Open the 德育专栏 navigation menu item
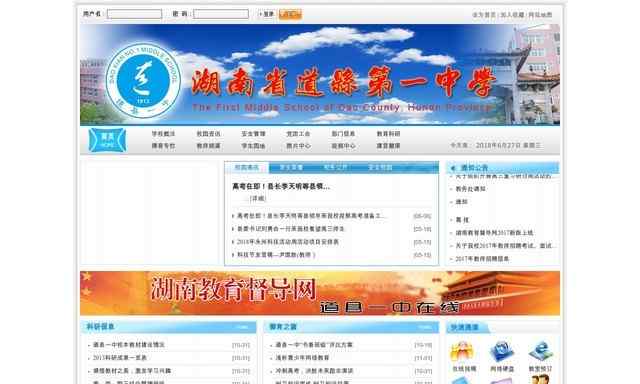This screenshot has width=640, height=384. 163,146
